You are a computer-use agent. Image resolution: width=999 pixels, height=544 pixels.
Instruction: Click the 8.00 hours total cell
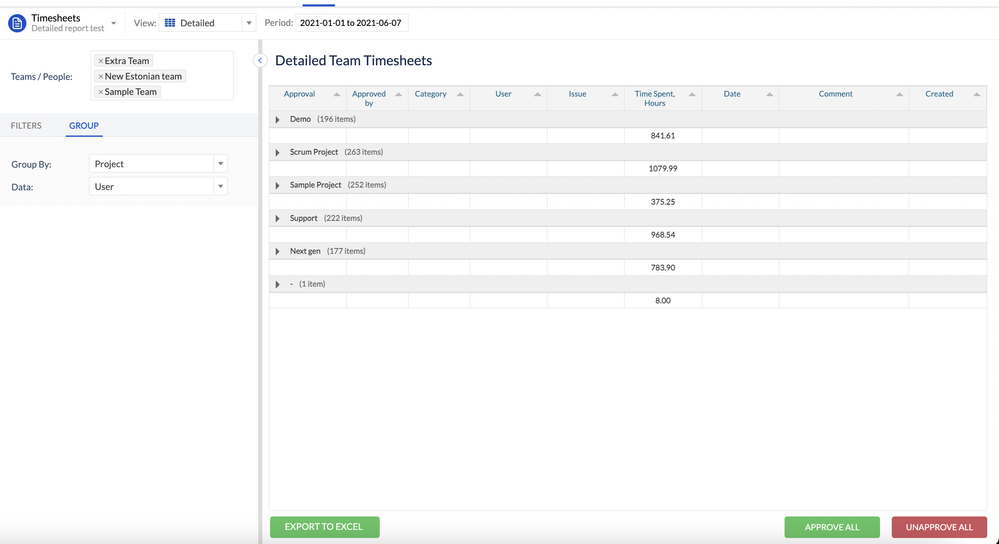tap(663, 301)
